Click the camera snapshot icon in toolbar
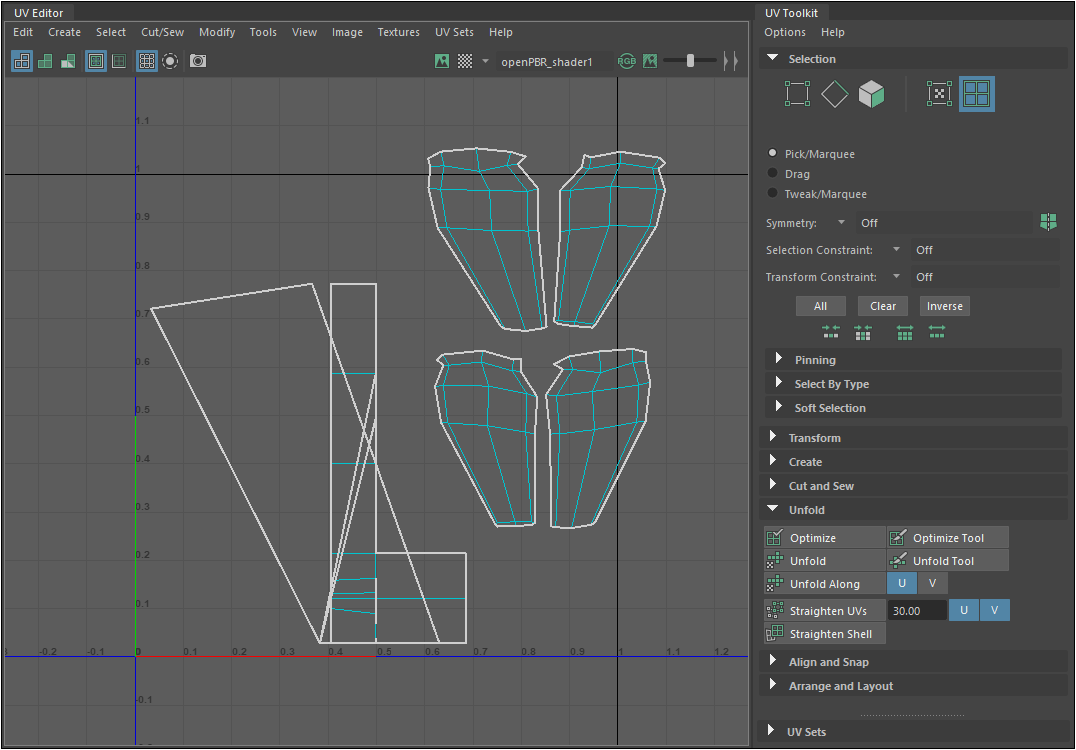The width and height of the screenshot is (1076, 750). 198,61
